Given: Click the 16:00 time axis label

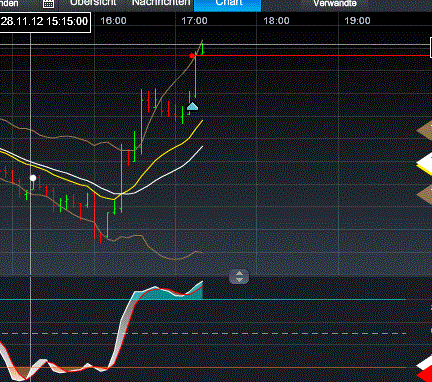Looking at the screenshot, I should [x=113, y=21].
